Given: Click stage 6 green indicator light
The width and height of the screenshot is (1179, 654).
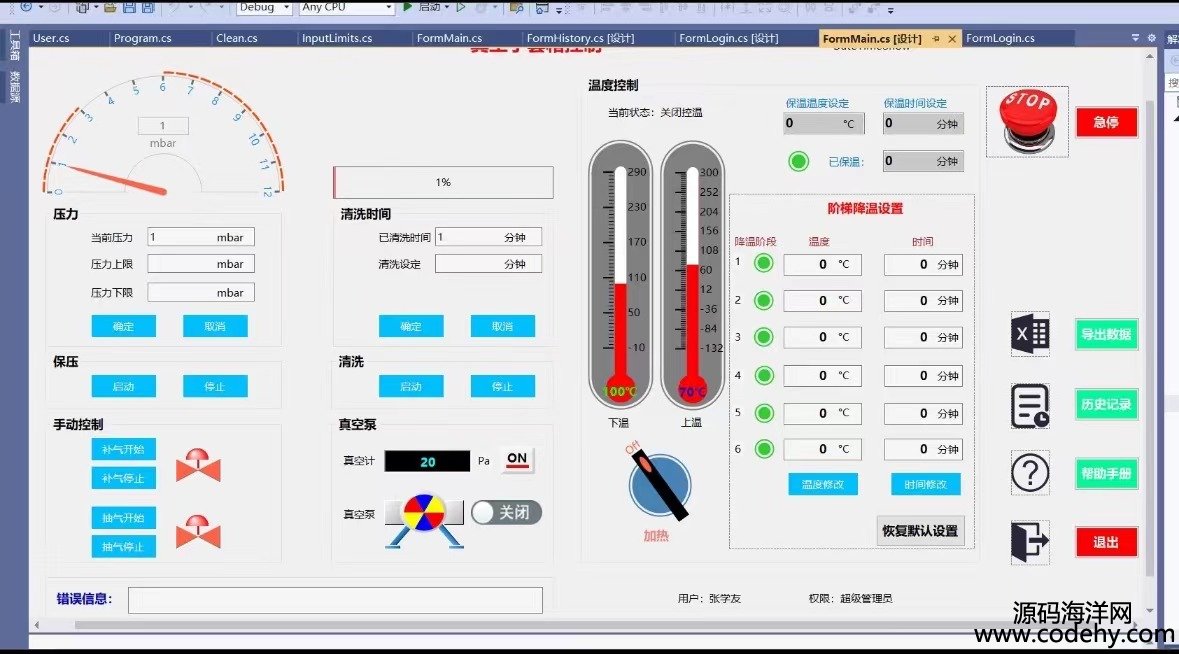Looking at the screenshot, I should coord(764,449).
